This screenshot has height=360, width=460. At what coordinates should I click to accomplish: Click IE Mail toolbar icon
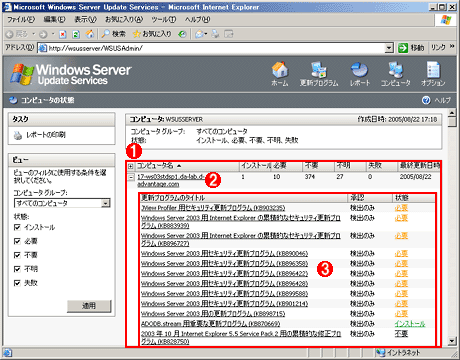pyautogui.click(x=199, y=34)
